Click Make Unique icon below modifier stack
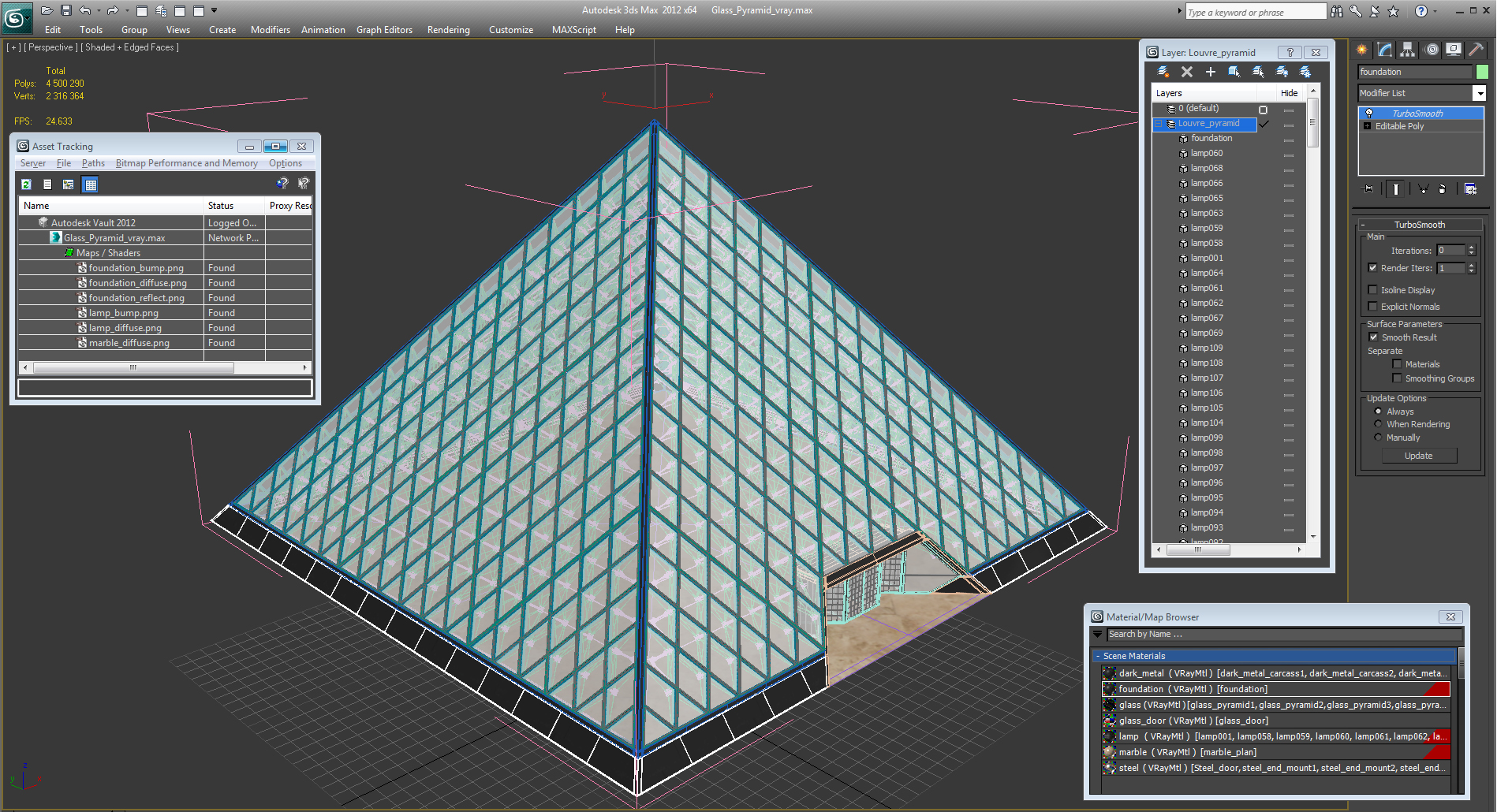This screenshot has width=1497, height=812. [x=1423, y=189]
